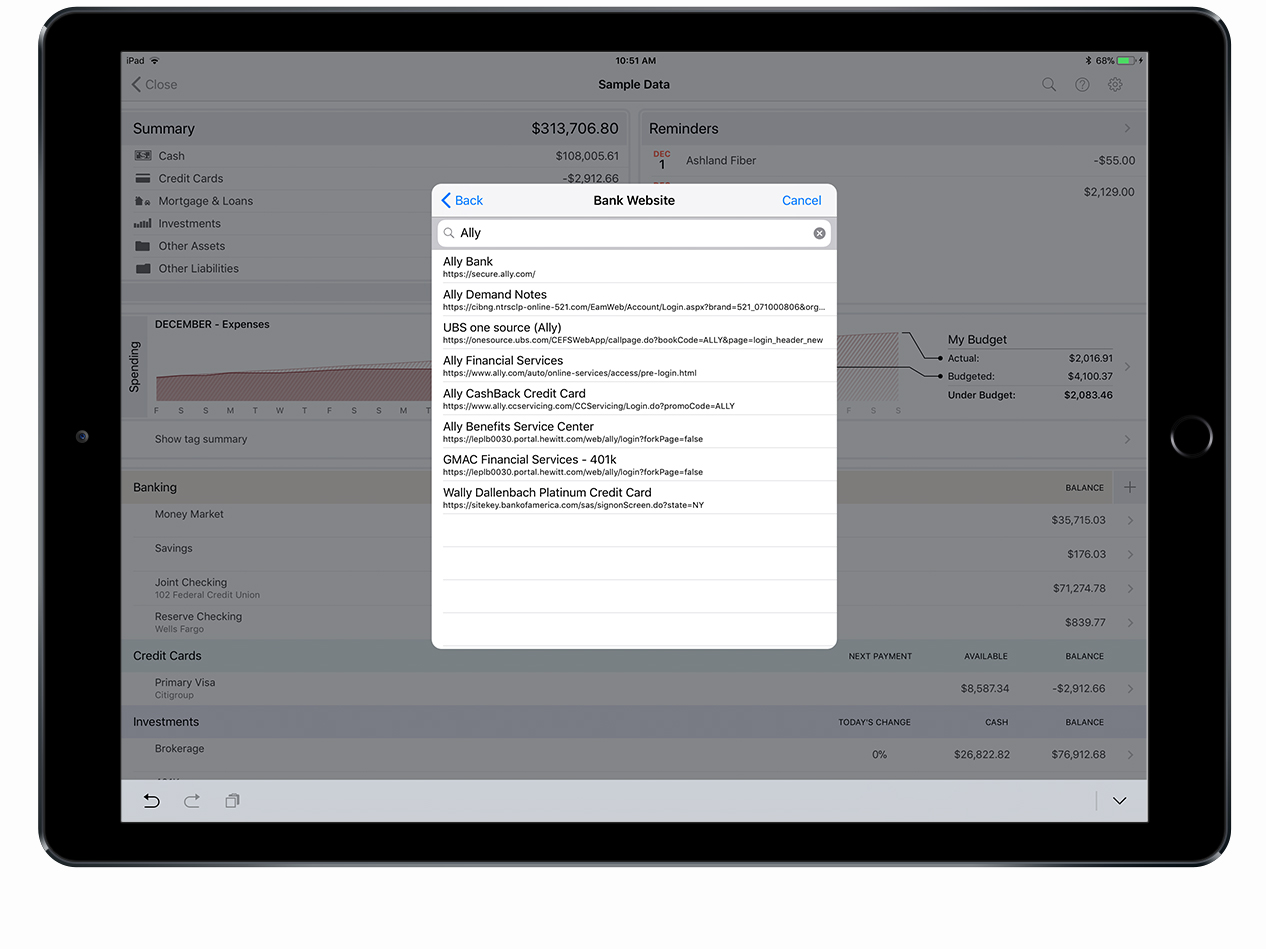Open Brokerage account chevron
Viewport: 1266px width, 949px height.
pyautogui.click(x=1130, y=754)
